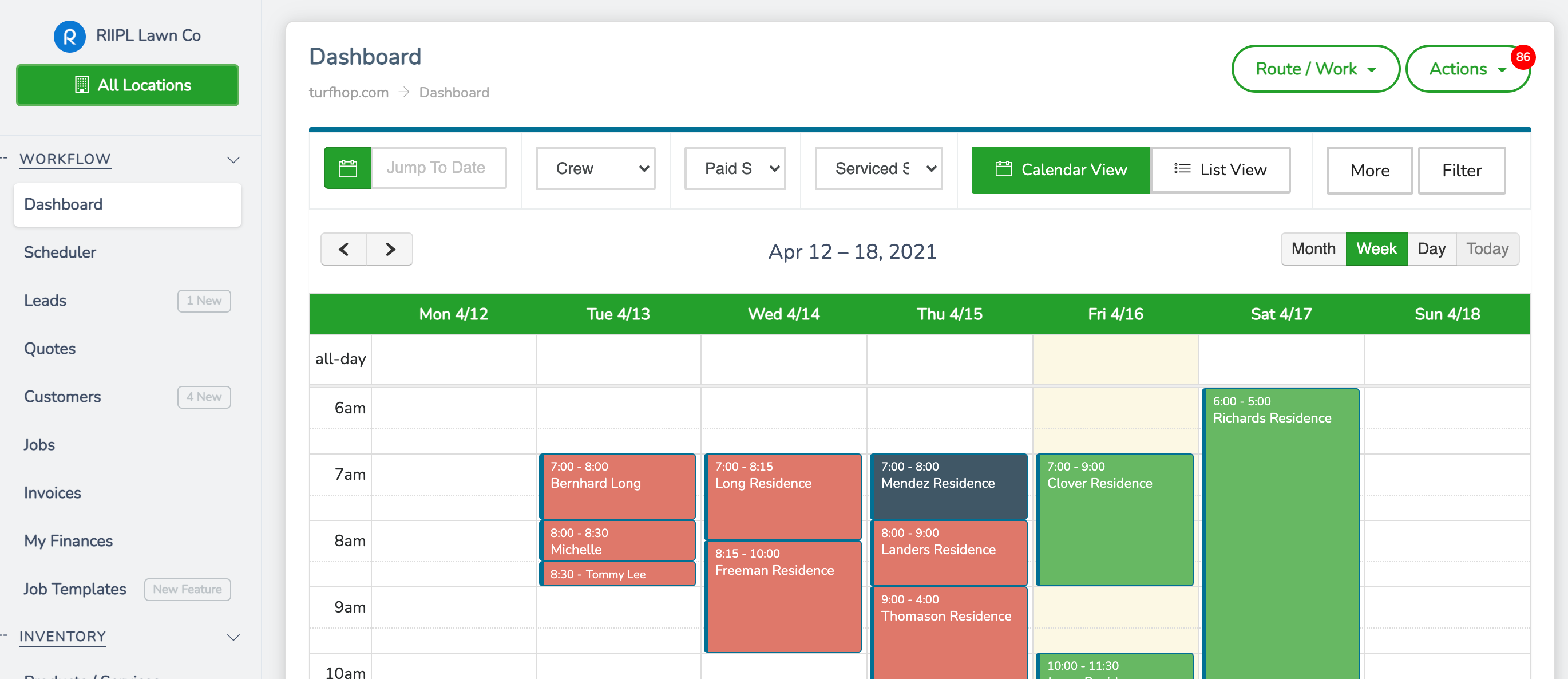Click calendar icon in Calendar View button
1568x679 pixels.
pyautogui.click(x=1003, y=169)
